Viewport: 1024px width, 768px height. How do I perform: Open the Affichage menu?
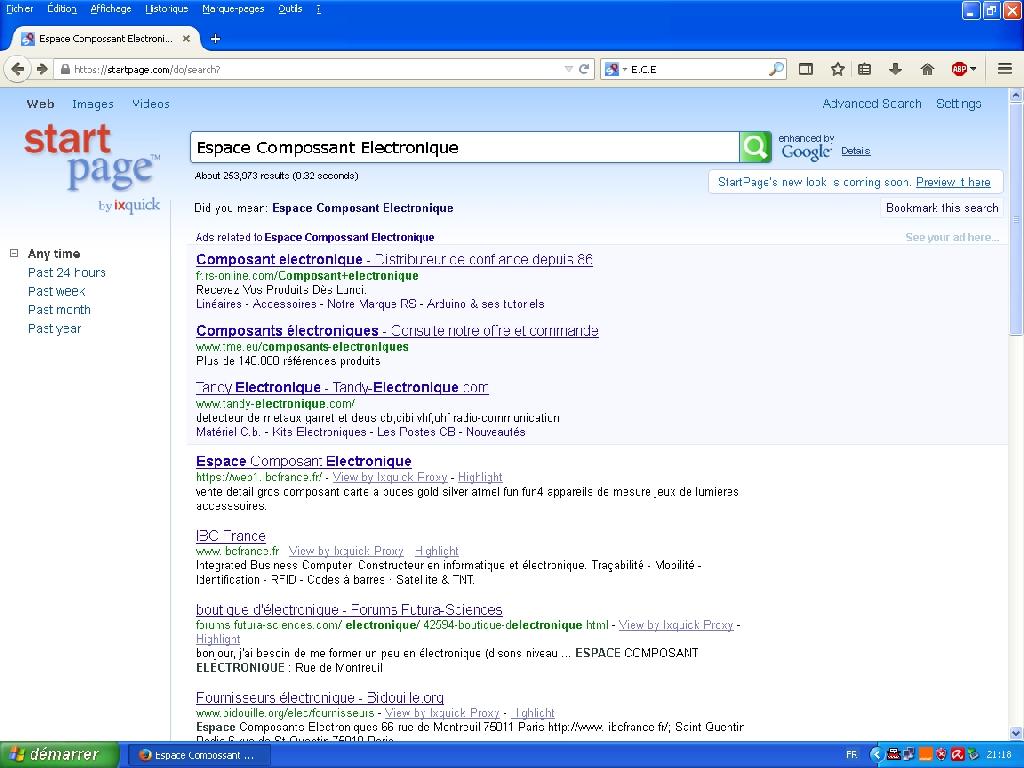pyautogui.click(x=110, y=9)
